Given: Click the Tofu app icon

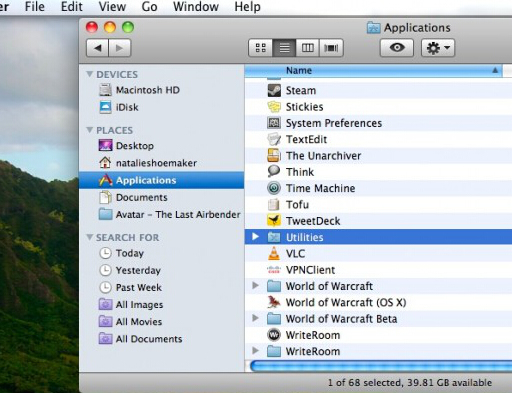Looking at the screenshot, I should [x=274, y=204].
